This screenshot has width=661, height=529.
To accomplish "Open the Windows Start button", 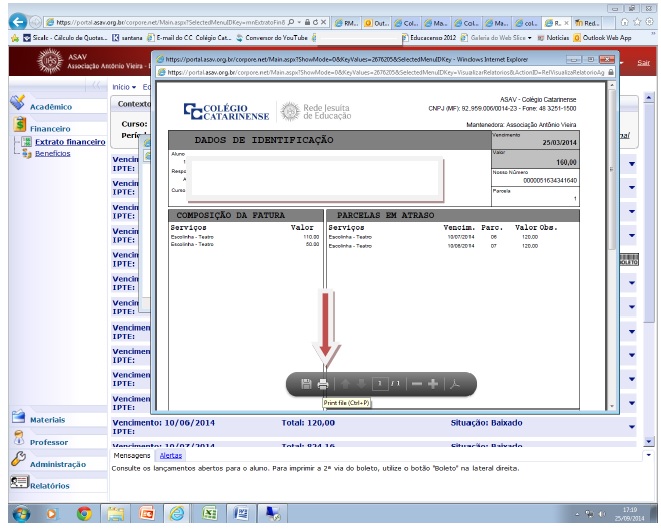I will click(x=21, y=514).
